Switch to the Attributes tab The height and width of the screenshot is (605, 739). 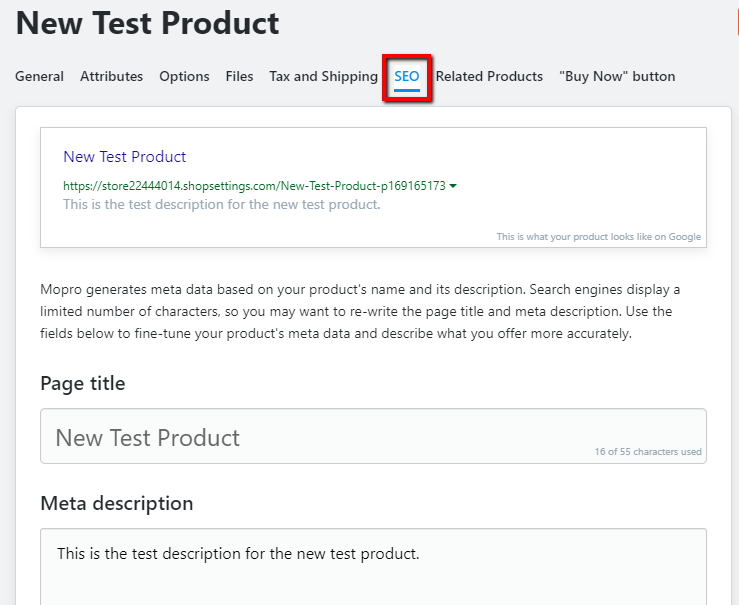[111, 76]
